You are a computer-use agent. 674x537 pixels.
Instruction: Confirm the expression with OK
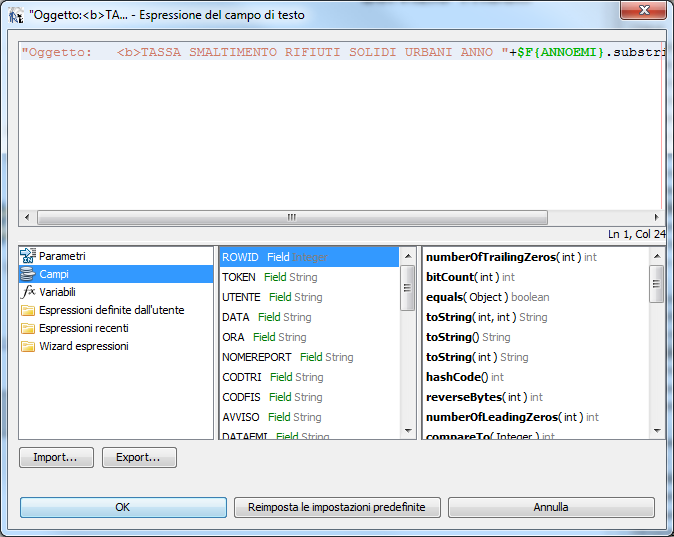(123, 507)
